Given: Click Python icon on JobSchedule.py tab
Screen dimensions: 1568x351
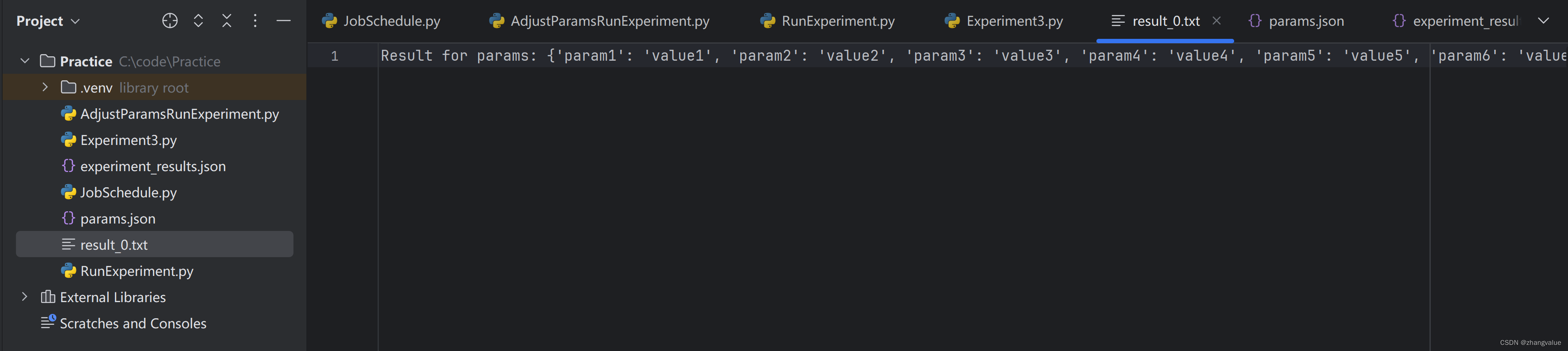Looking at the screenshot, I should [x=330, y=21].
